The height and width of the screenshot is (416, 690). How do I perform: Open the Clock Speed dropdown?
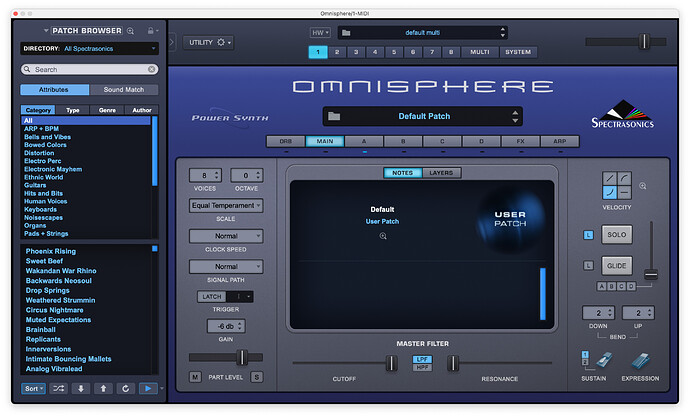pos(226,236)
